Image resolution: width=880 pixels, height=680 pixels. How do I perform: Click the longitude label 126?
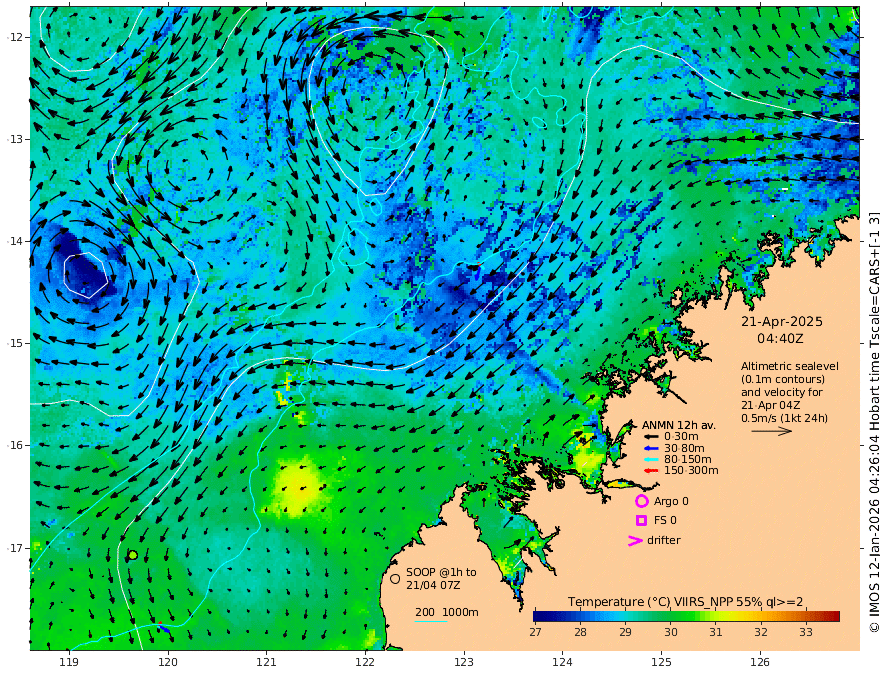coord(760,663)
